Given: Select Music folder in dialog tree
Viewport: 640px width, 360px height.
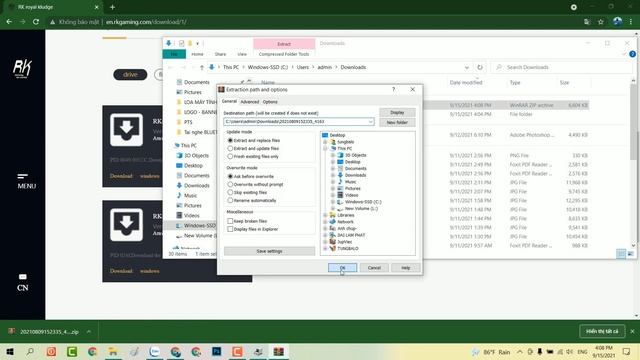Looking at the screenshot, I should pos(350,182).
